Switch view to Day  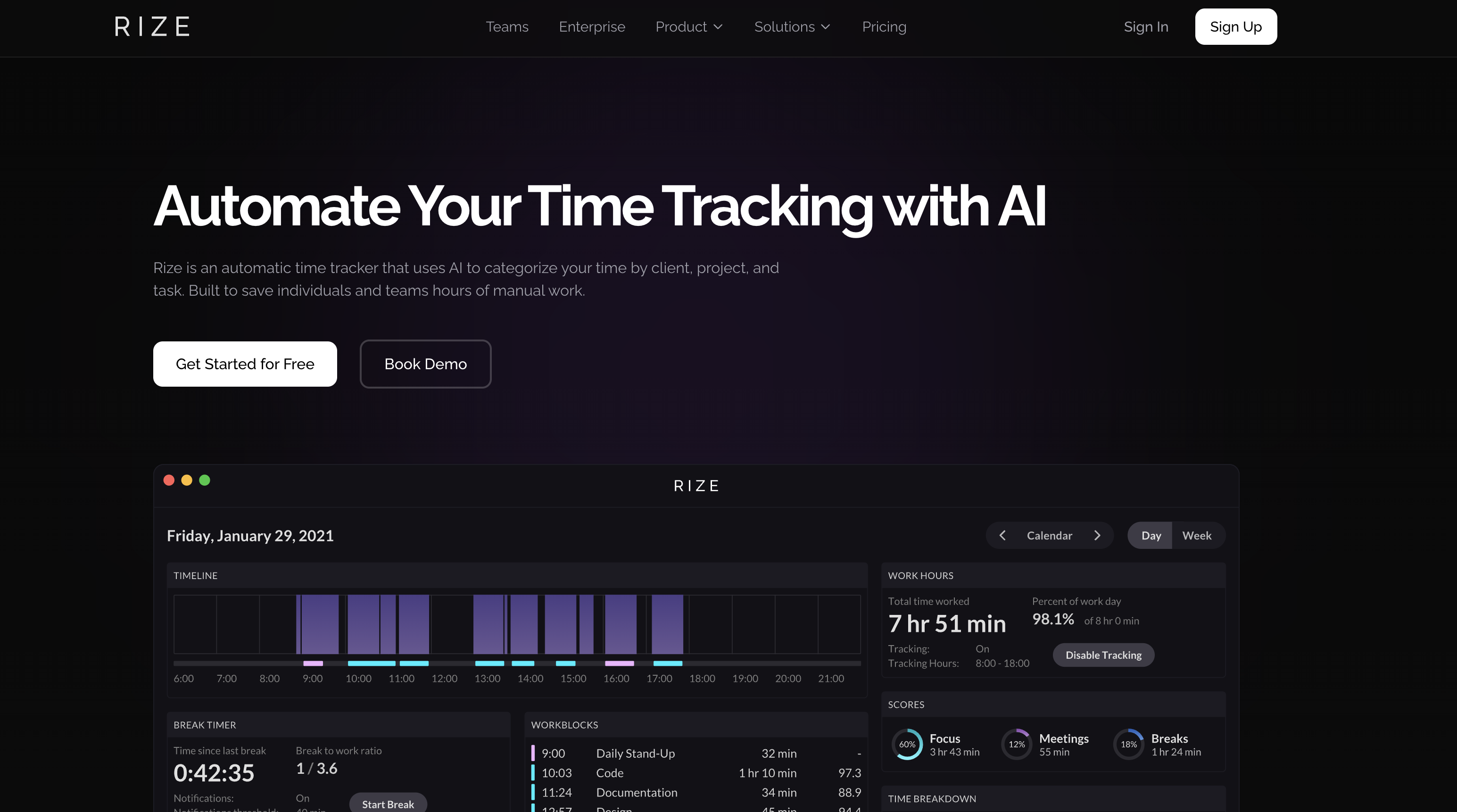[1151, 535]
